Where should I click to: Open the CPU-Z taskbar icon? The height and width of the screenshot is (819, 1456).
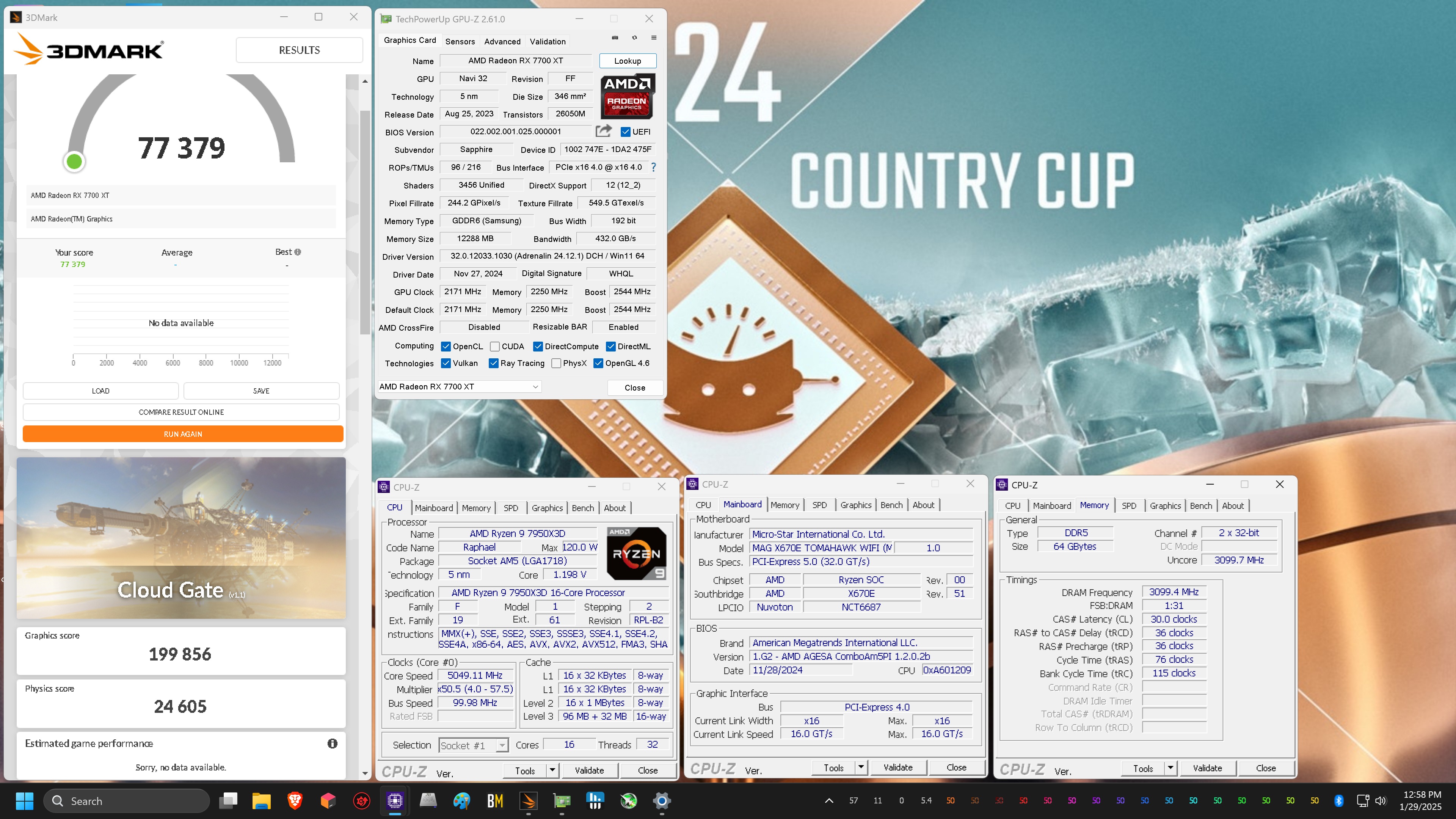coord(394,801)
